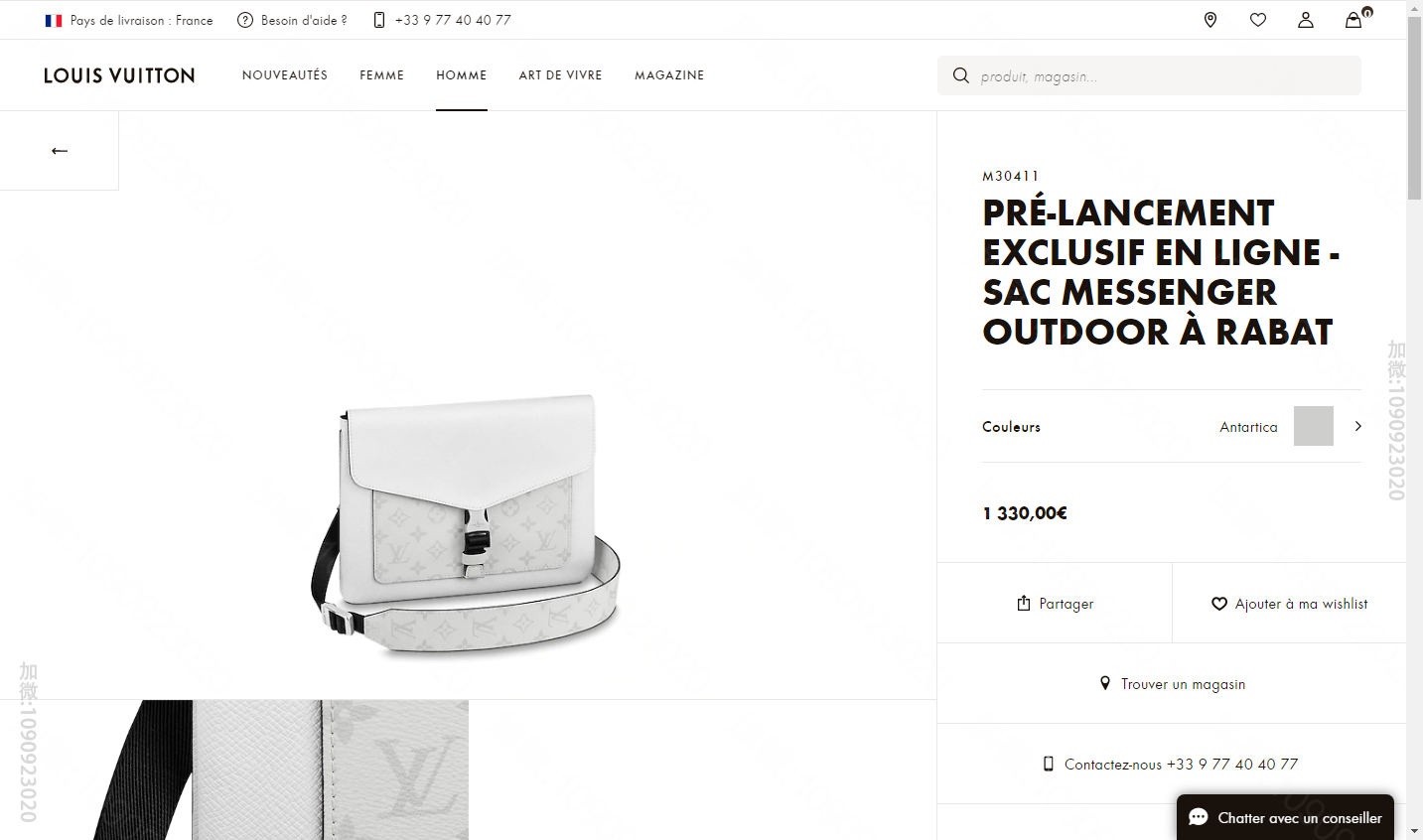
Task: Add product to wishlist (Ajouter à ma wishlist)
Action: point(1289,604)
